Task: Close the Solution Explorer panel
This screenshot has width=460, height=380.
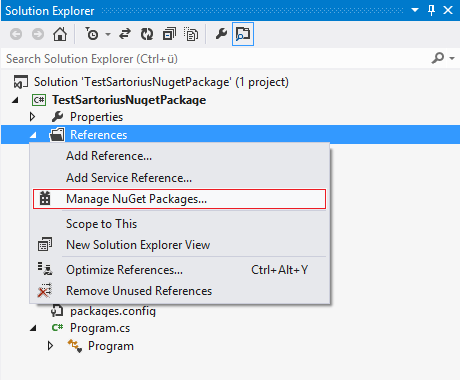Action: (x=448, y=10)
